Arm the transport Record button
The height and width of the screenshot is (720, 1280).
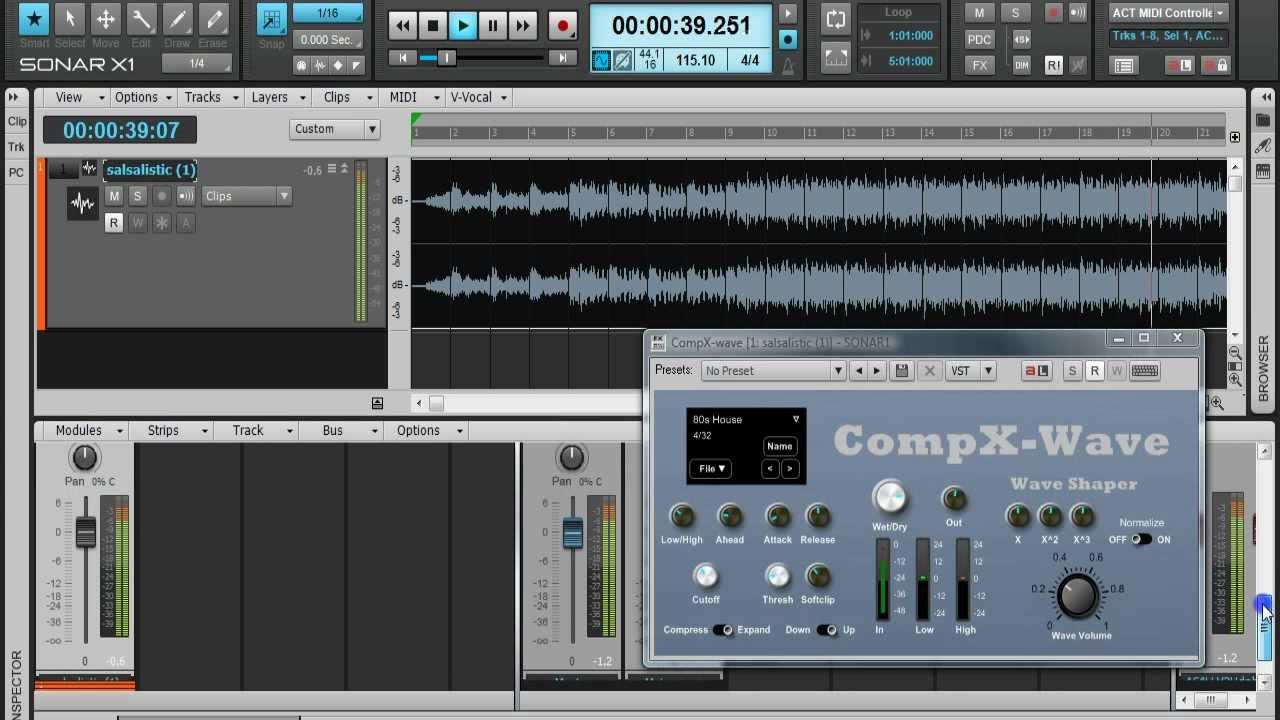[562, 26]
